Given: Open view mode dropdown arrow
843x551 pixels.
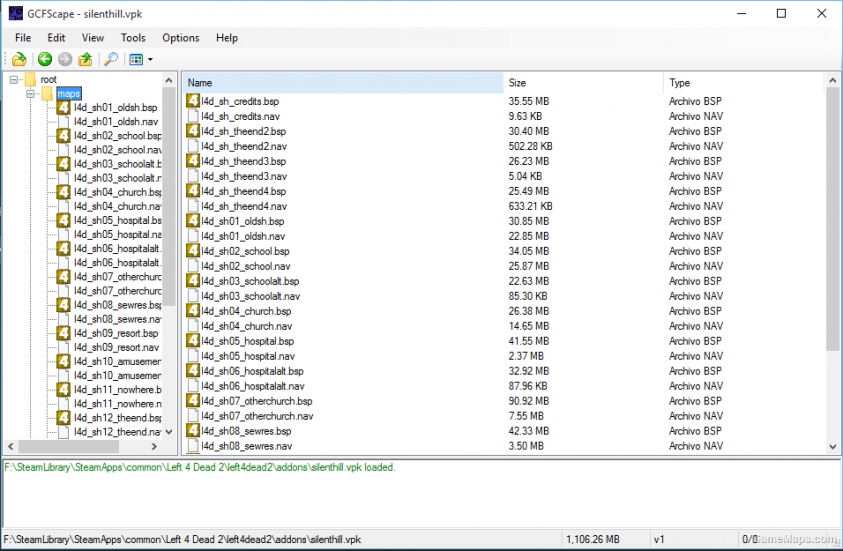Looking at the screenshot, I should pyautogui.click(x=150, y=60).
